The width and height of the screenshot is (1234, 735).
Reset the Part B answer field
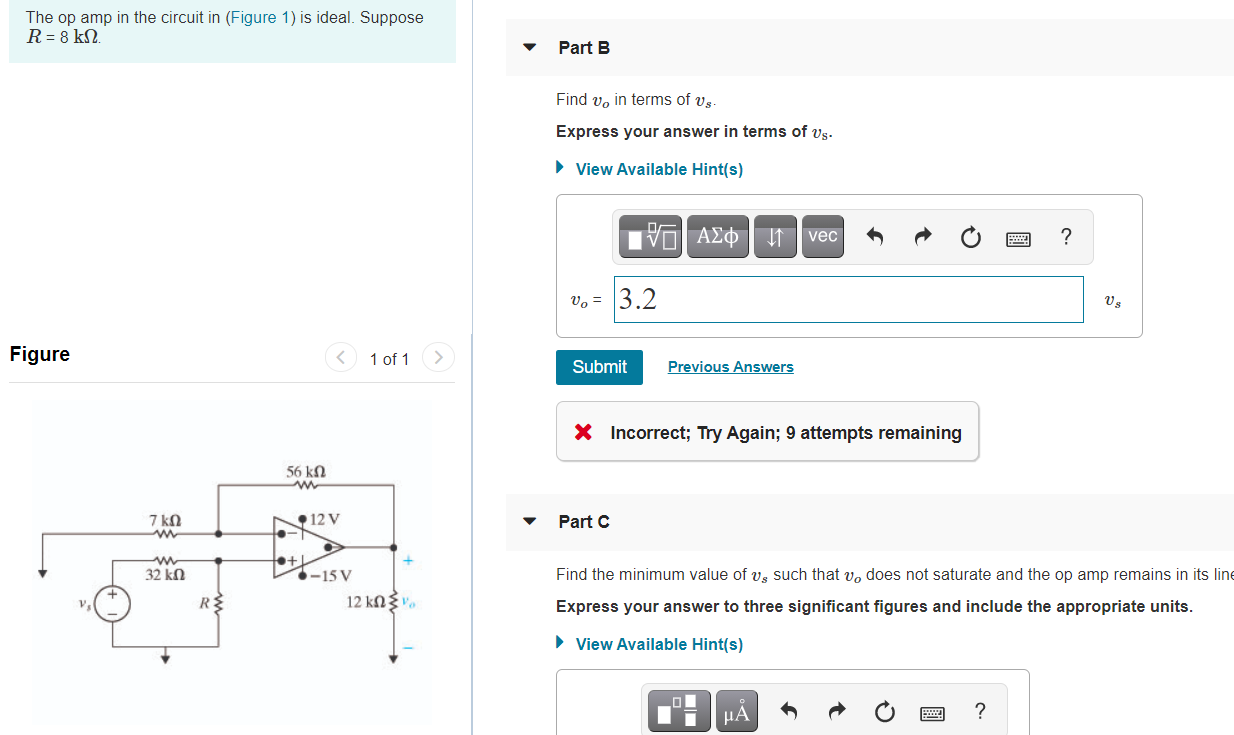970,236
